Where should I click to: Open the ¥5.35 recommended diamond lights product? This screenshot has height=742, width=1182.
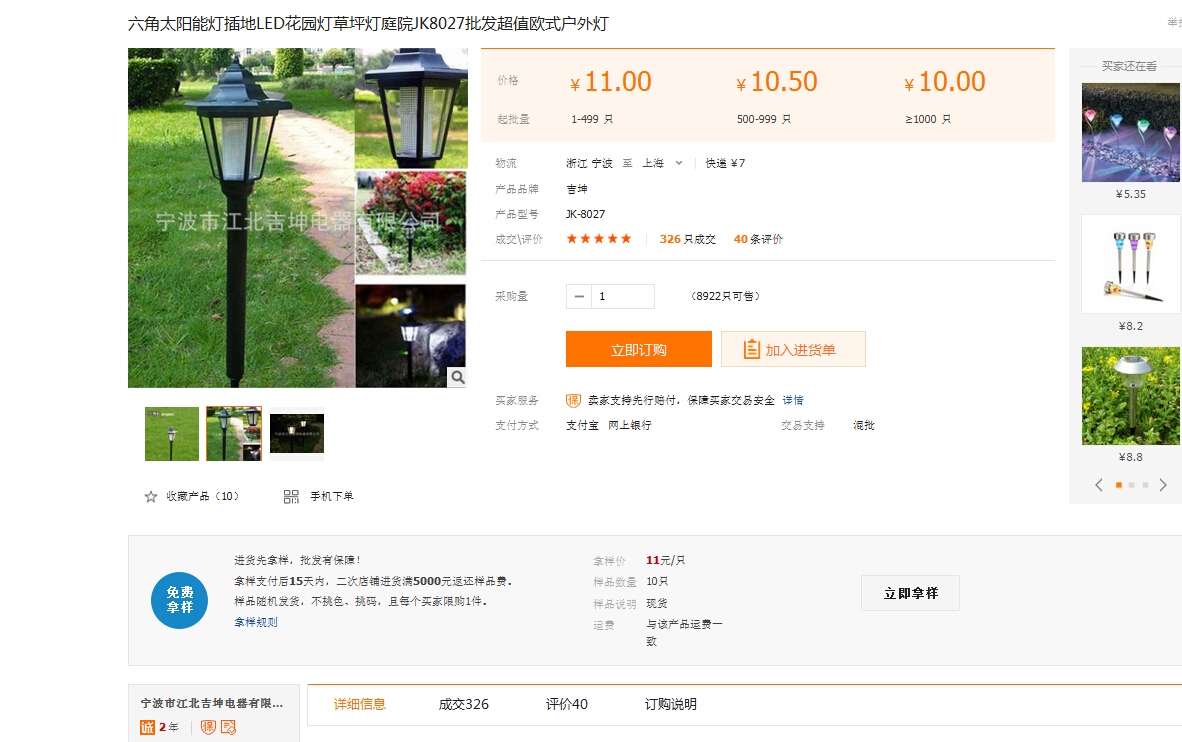(1130, 133)
